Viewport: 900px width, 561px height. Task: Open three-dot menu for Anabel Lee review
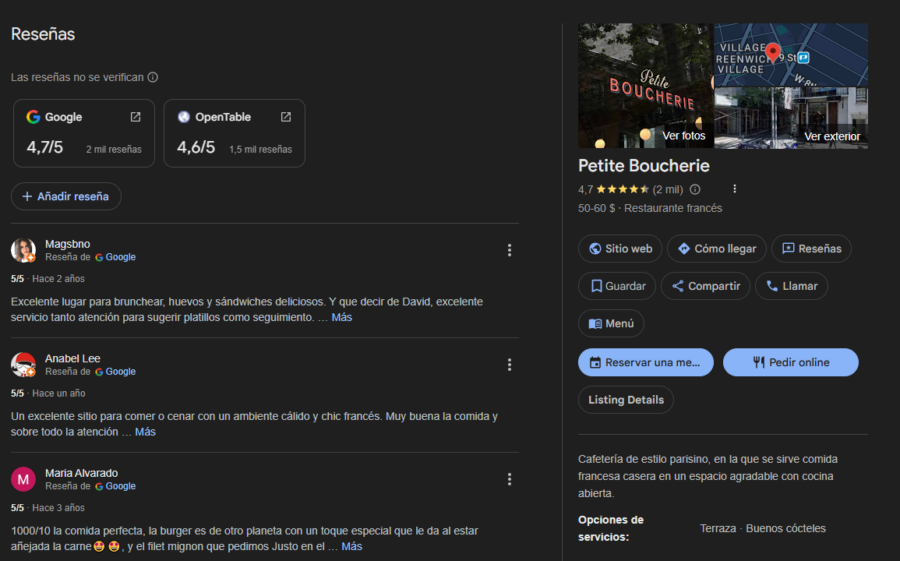pos(509,365)
